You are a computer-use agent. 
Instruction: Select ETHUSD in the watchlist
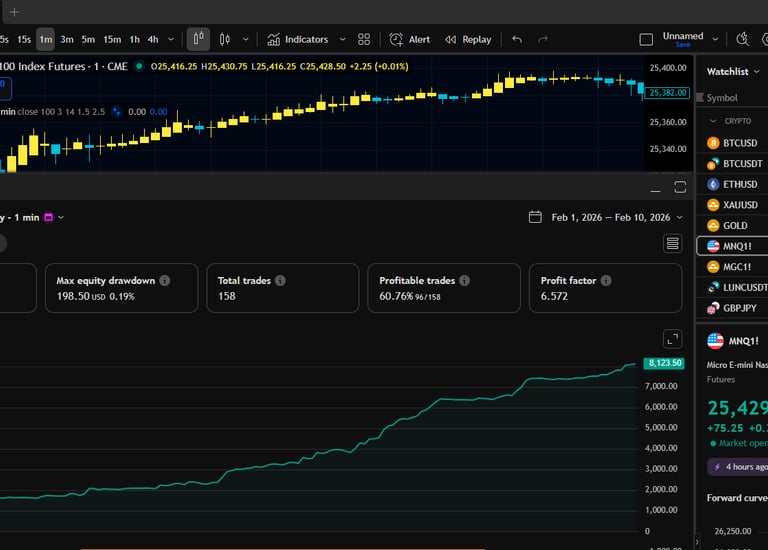732,184
